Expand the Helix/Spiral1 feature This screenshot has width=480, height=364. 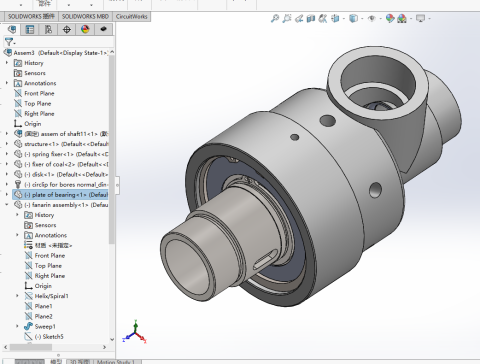coord(17,296)
